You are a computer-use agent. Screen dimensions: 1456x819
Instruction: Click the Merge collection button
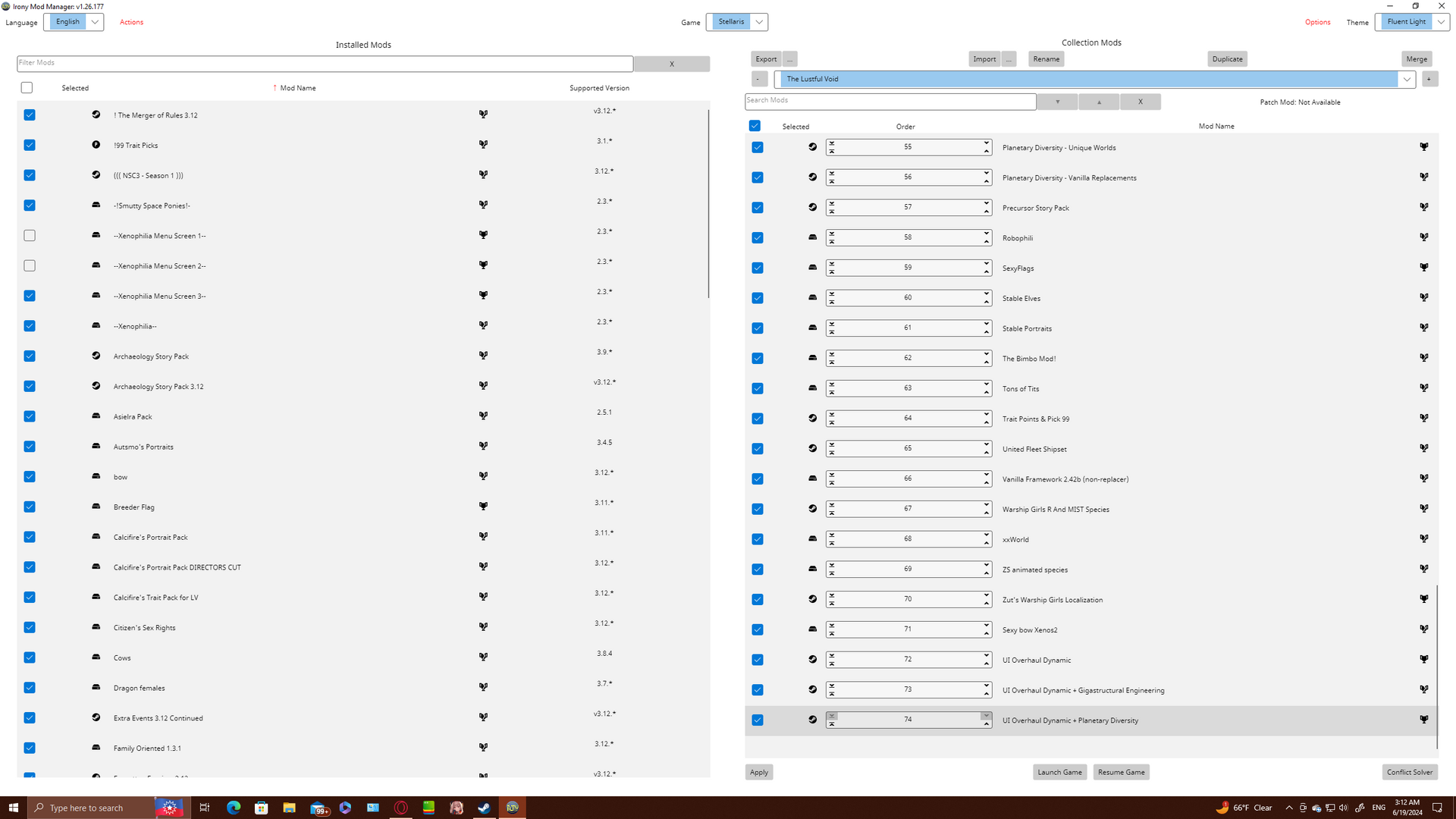[x=1417, y=59]
